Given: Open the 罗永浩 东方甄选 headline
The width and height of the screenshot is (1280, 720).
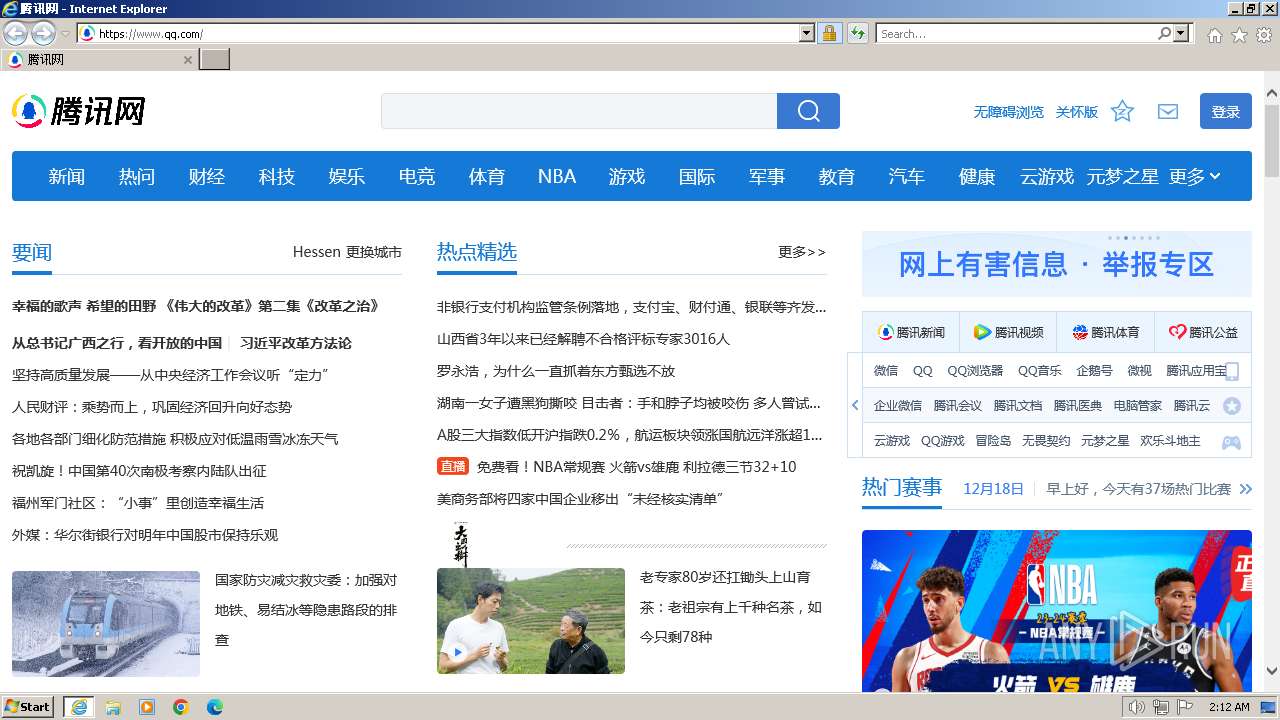Looking at the screenshot, I should 556,371.
